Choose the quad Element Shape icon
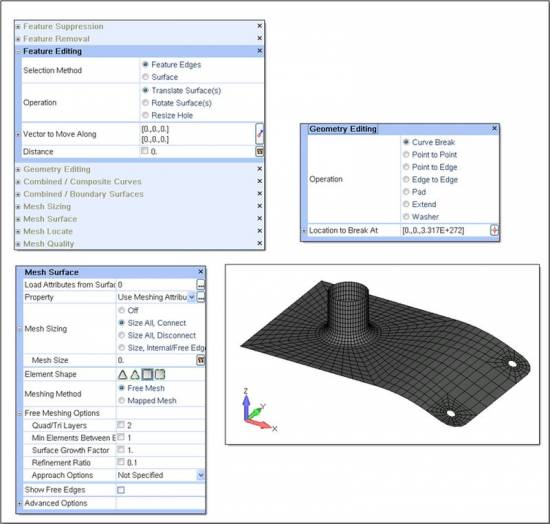The height and width of the screenshot is (524, 550). point(147,375)
